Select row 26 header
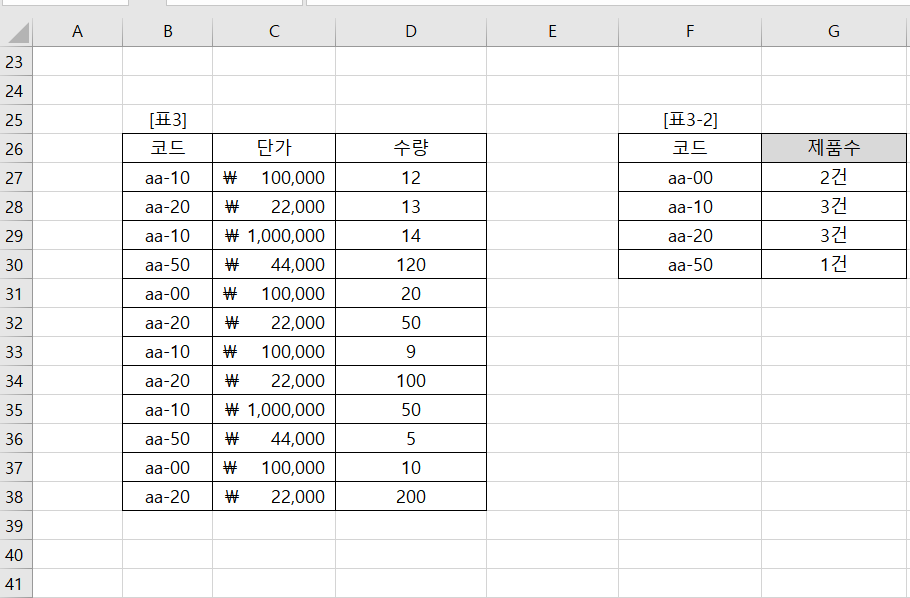This screenshot has height=598, width=910. click(x=14, y=149)
